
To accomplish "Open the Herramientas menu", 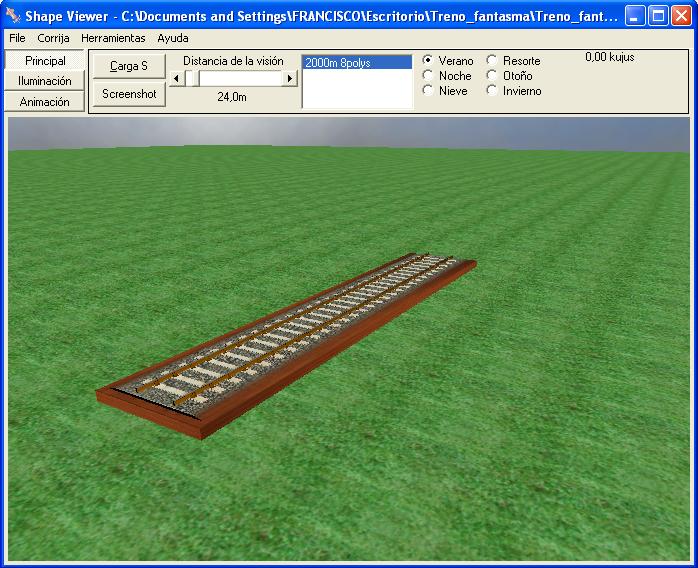I will (113, 38).
